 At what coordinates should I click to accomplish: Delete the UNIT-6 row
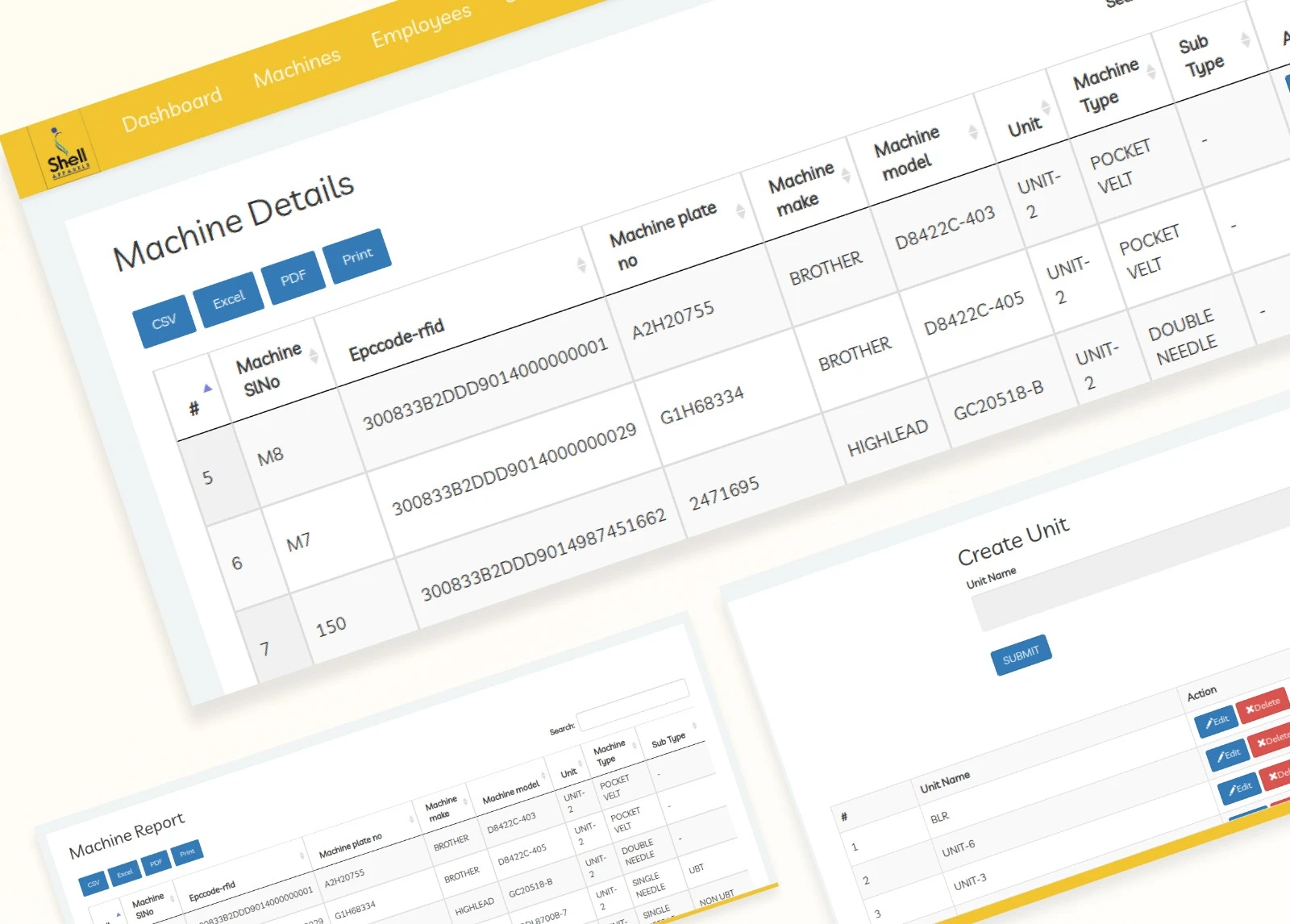pos(1271,740)
